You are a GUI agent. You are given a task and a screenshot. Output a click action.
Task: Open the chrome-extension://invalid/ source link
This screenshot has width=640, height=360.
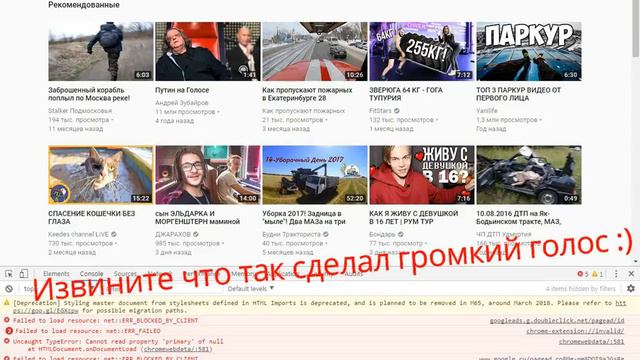click(575, 331)
